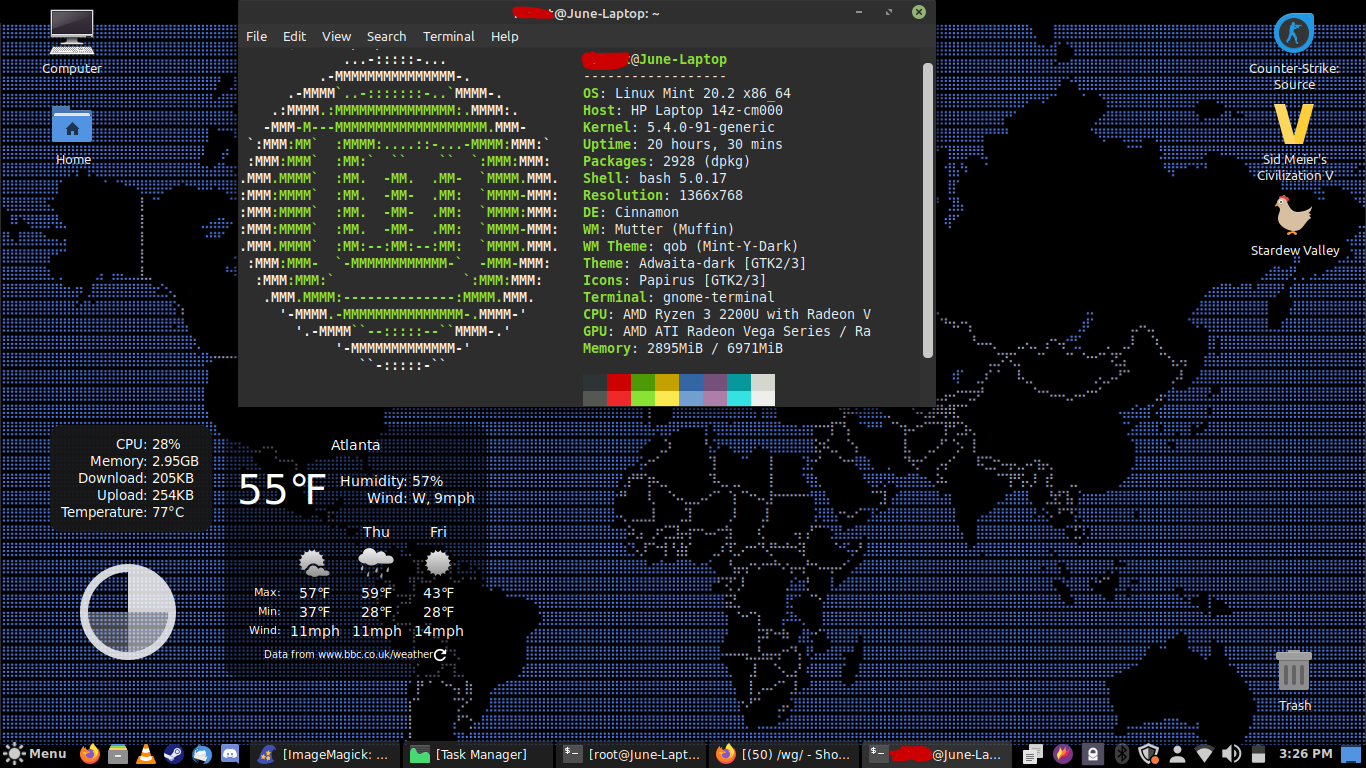Screen dimensions: 1366x768
Task: Open the Wi-Fi network tray applet
Action: tap(1204, 754)
